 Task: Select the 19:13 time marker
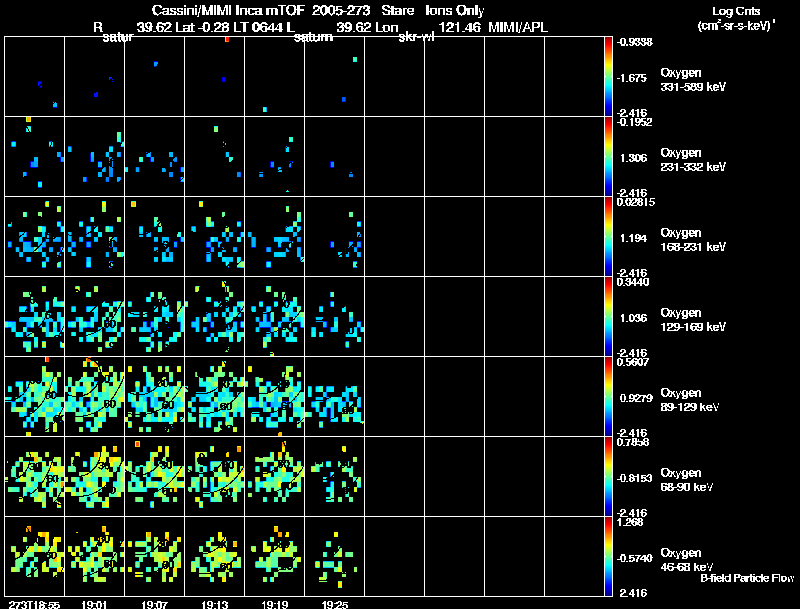tap(215, 603)
